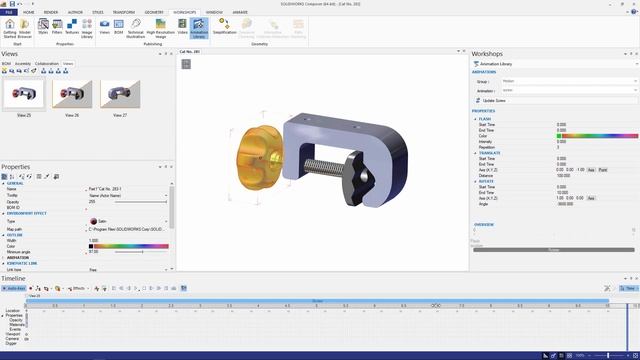Expand the ANIMATION section in Properties
The image size is (640, 360).
tap(4, 258)
